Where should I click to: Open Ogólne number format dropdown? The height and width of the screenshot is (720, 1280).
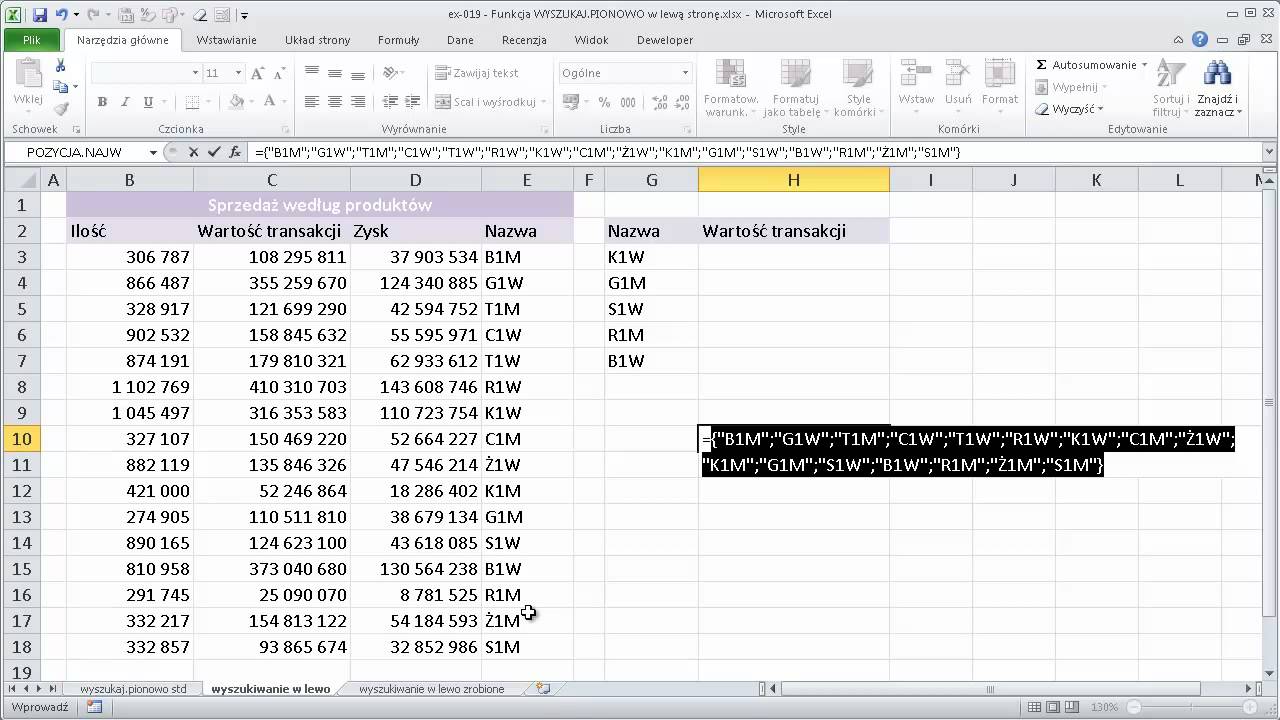pyautogui.click(x=685, y=73)
